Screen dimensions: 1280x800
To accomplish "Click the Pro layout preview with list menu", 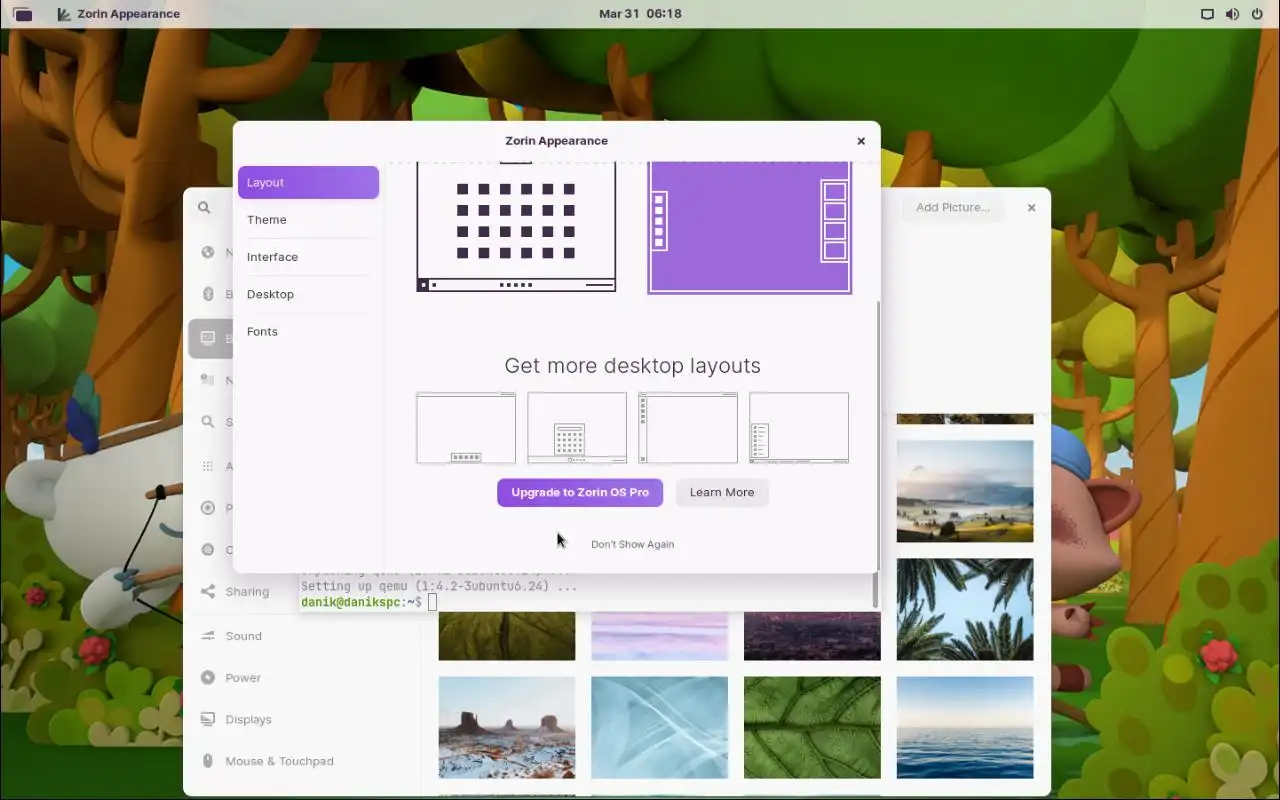I will coord(799,428).
